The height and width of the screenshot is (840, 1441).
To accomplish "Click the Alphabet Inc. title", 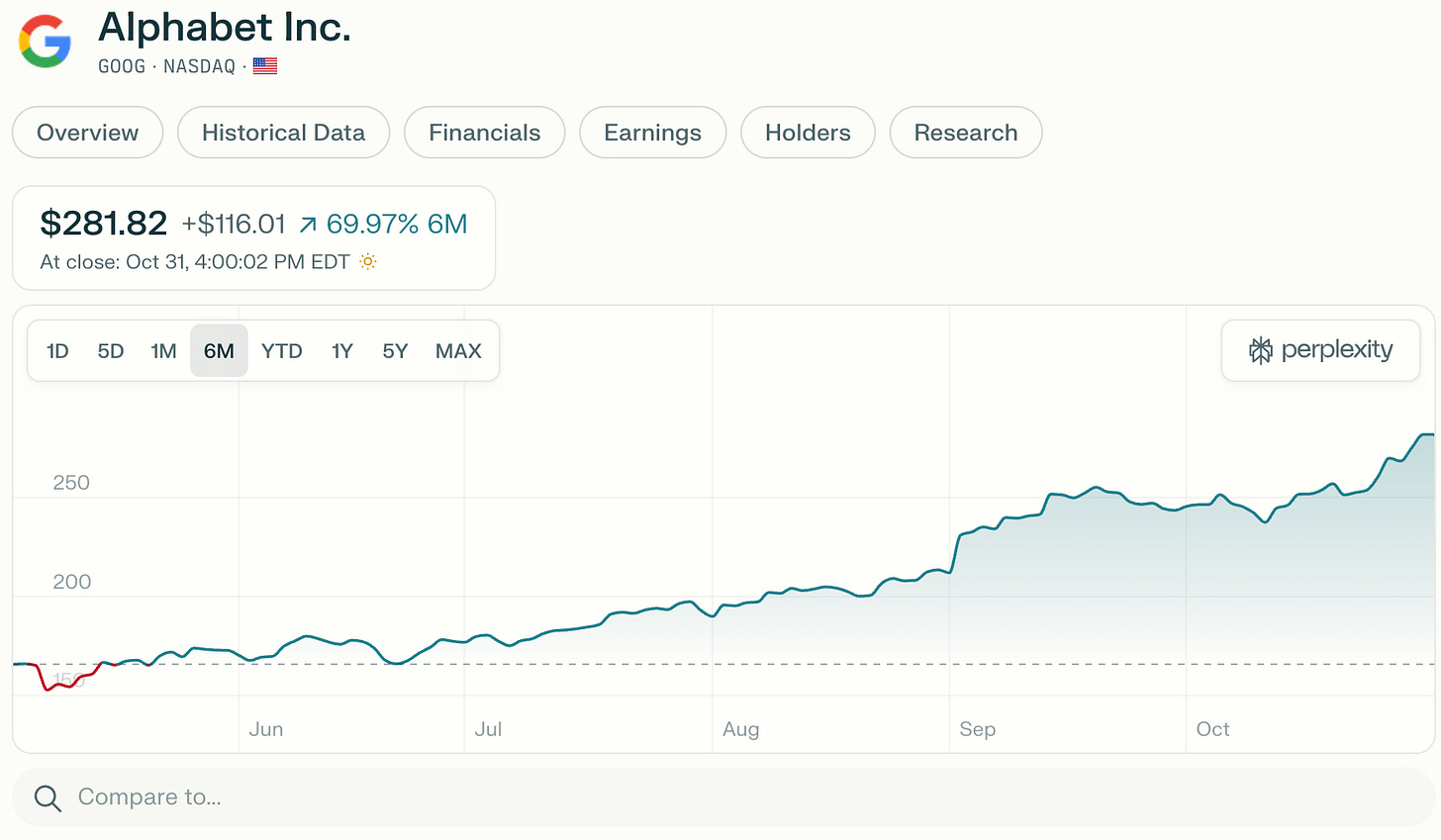I will click(x=225, y=28).
